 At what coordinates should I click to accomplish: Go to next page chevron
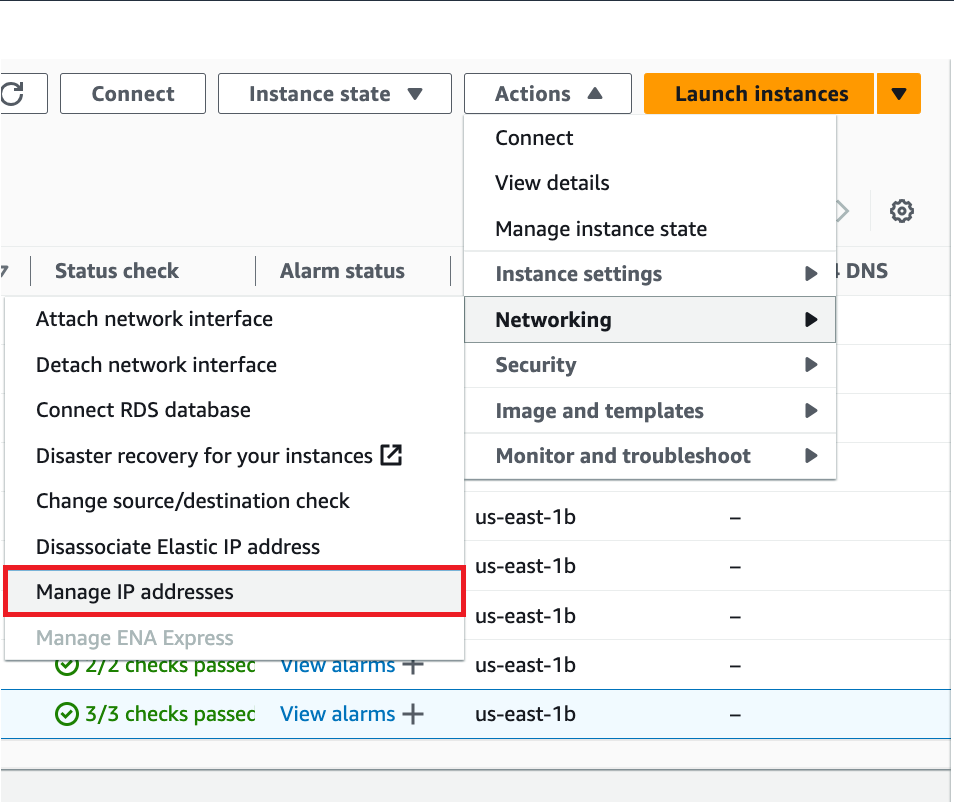[843, 211]
